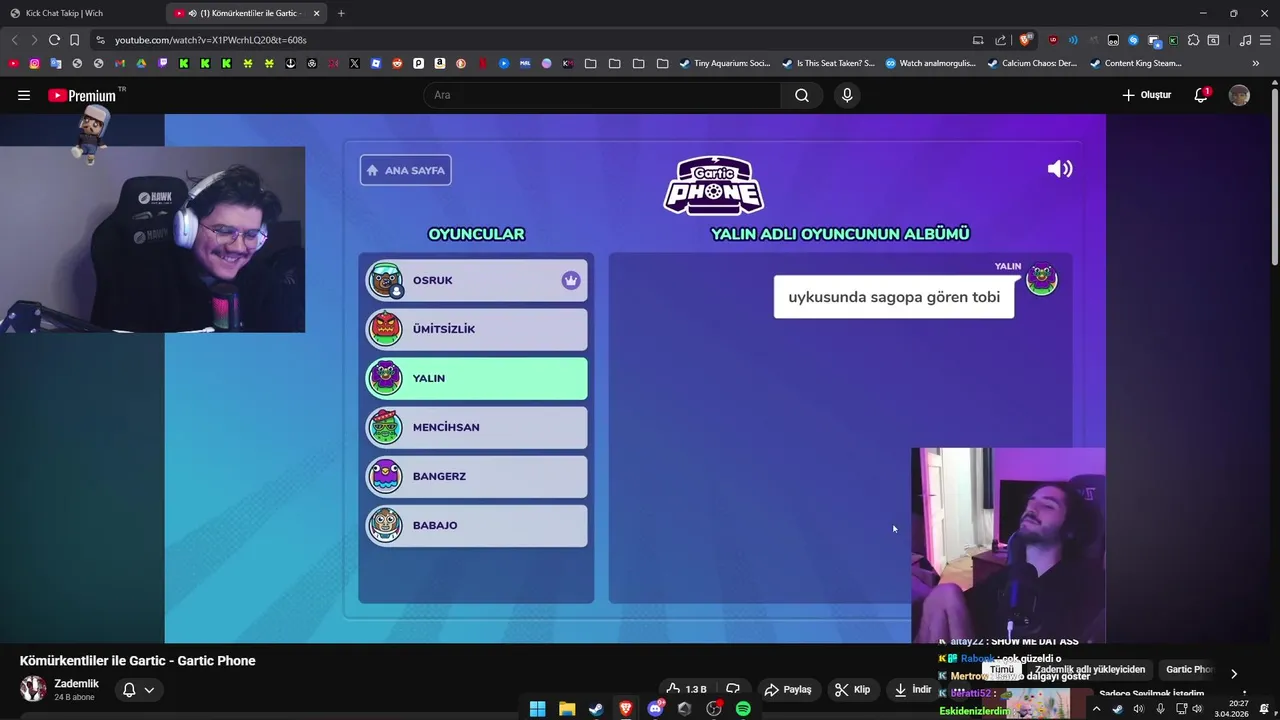Start voice search with microphone icon
The width and height of the screenshot is (1280, 720).
[x=847, y=95]
